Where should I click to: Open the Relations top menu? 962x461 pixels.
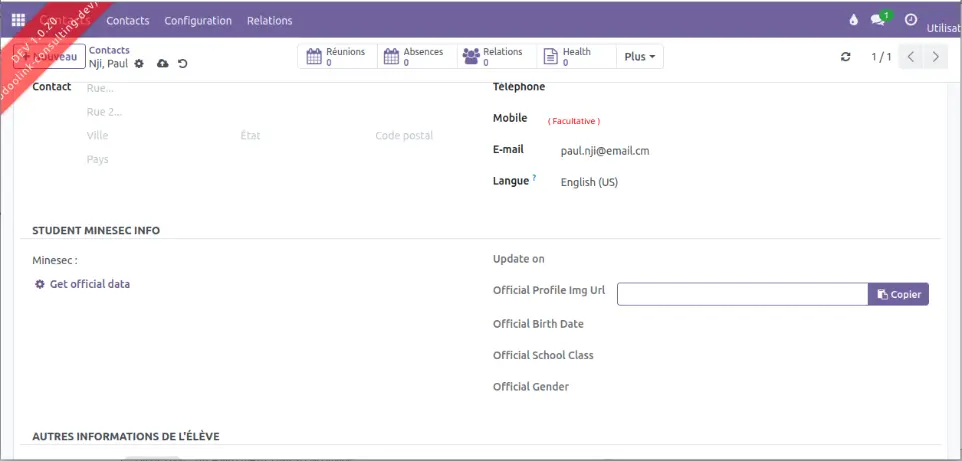click(x=269, y=20)
